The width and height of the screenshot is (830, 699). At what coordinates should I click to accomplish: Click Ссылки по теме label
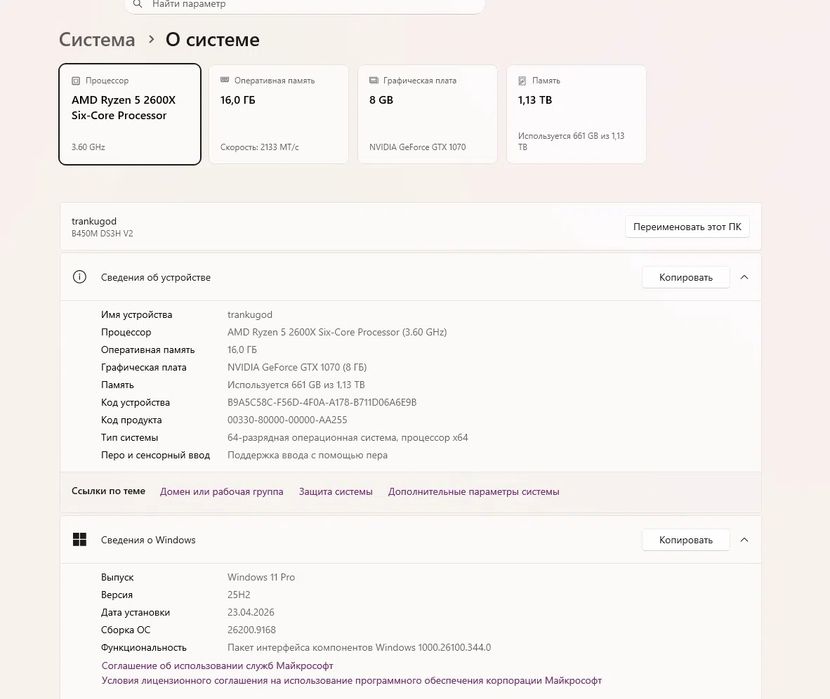click(109, 491)
